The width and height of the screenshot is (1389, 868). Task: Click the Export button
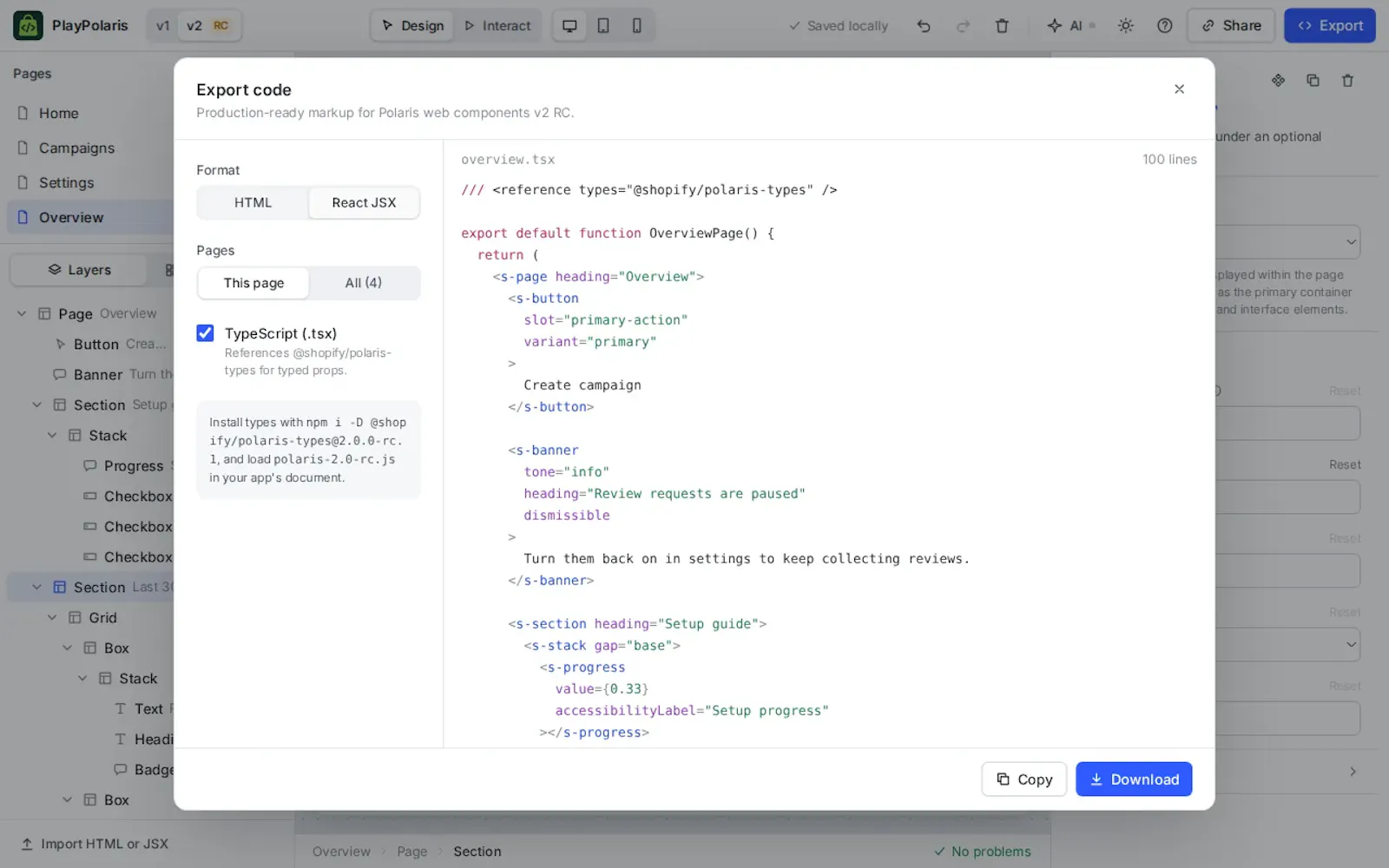click(1330, 26)
